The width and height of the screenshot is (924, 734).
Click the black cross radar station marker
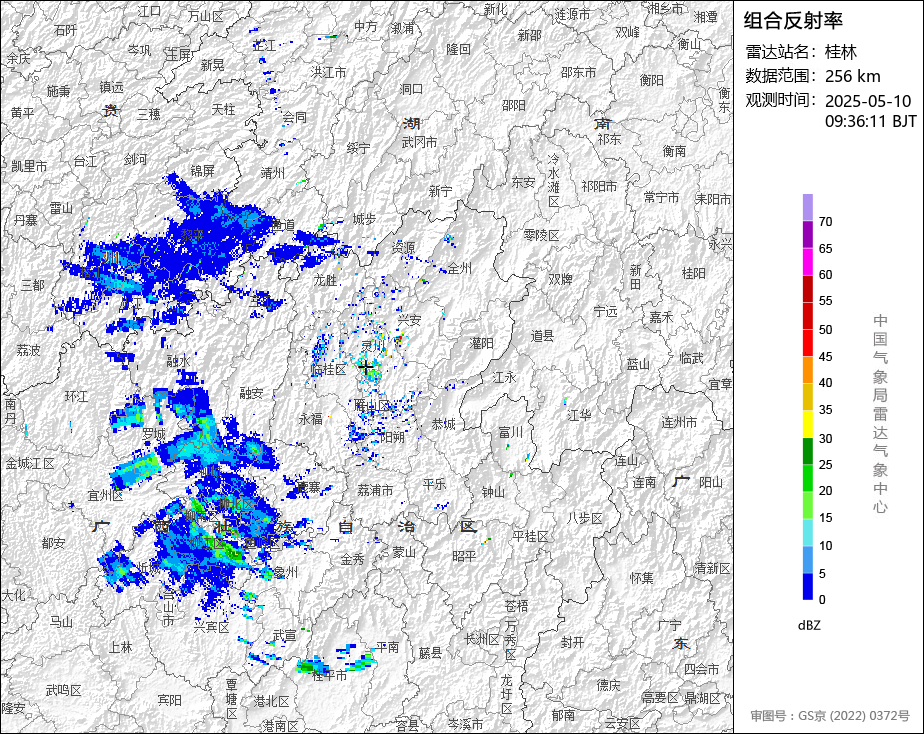(x=365, y=367)
